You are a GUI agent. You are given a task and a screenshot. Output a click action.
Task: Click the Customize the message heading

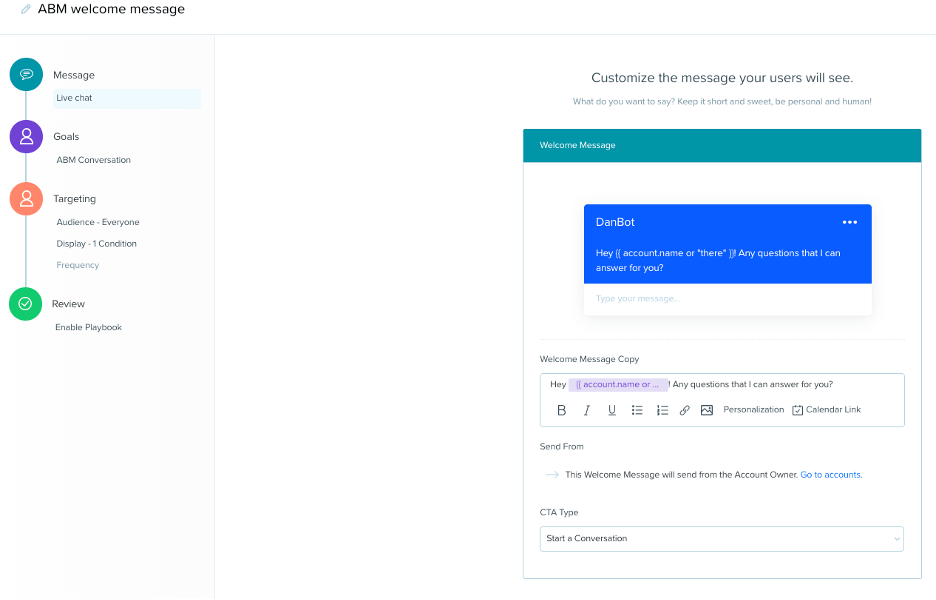722,78
